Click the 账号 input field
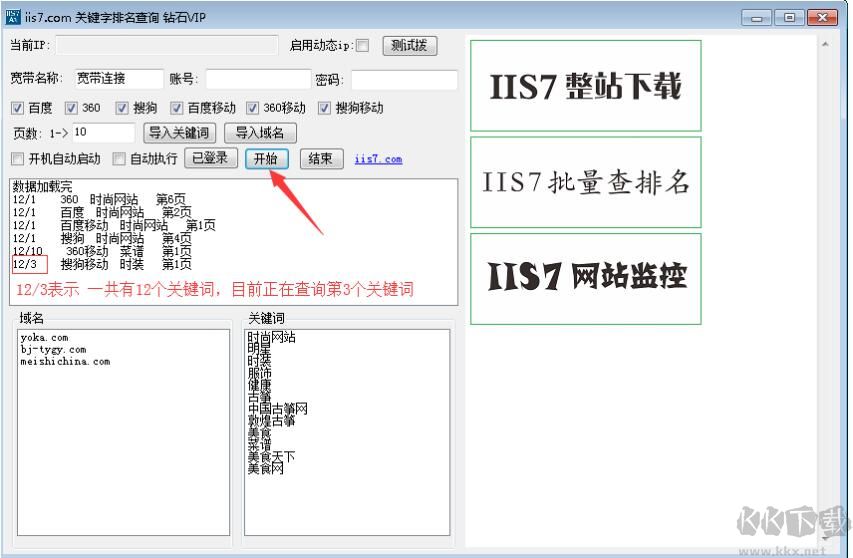This screenshot has width=853, height=558. click(258, 79)
